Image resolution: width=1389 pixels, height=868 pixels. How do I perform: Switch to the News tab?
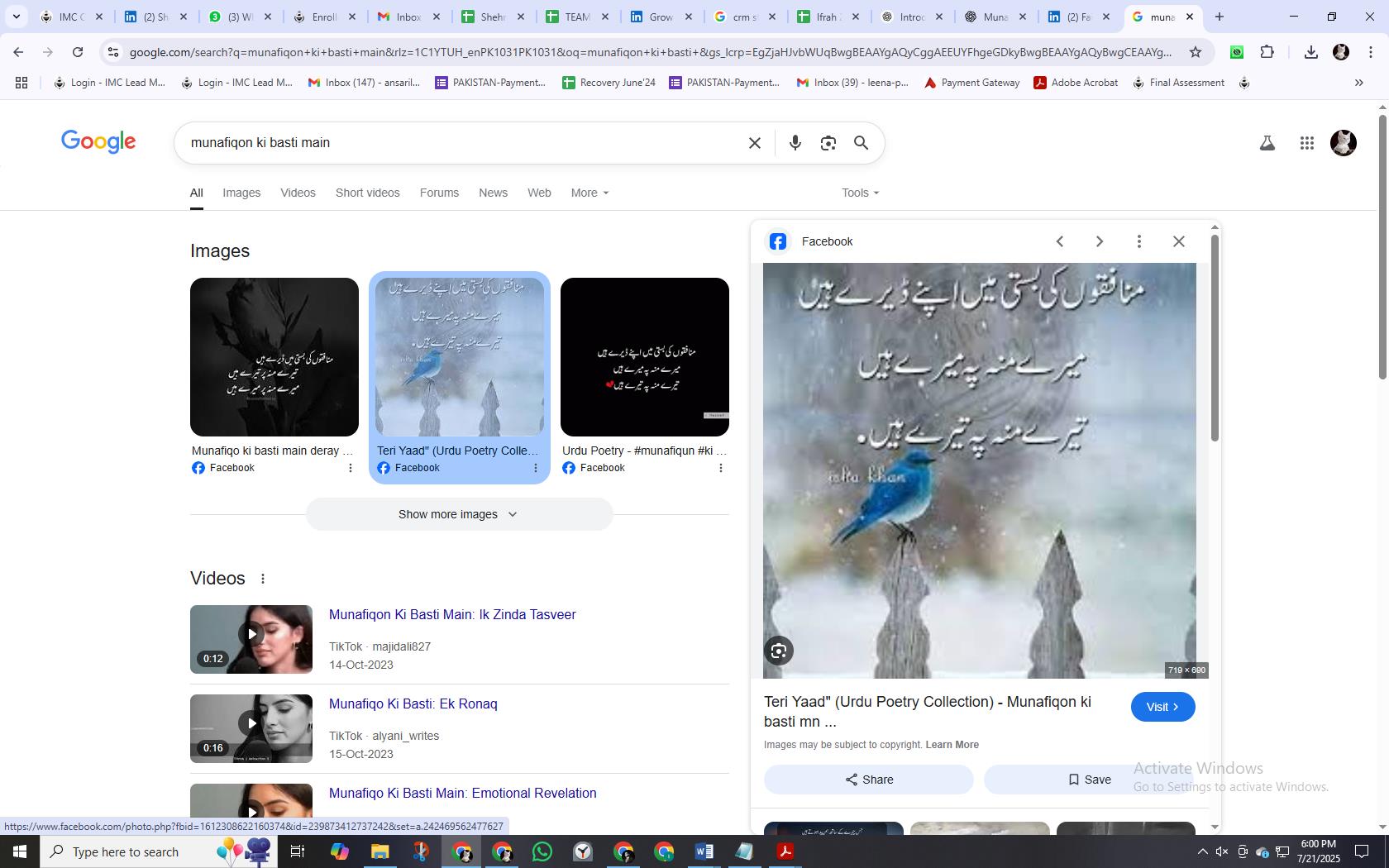493,193
